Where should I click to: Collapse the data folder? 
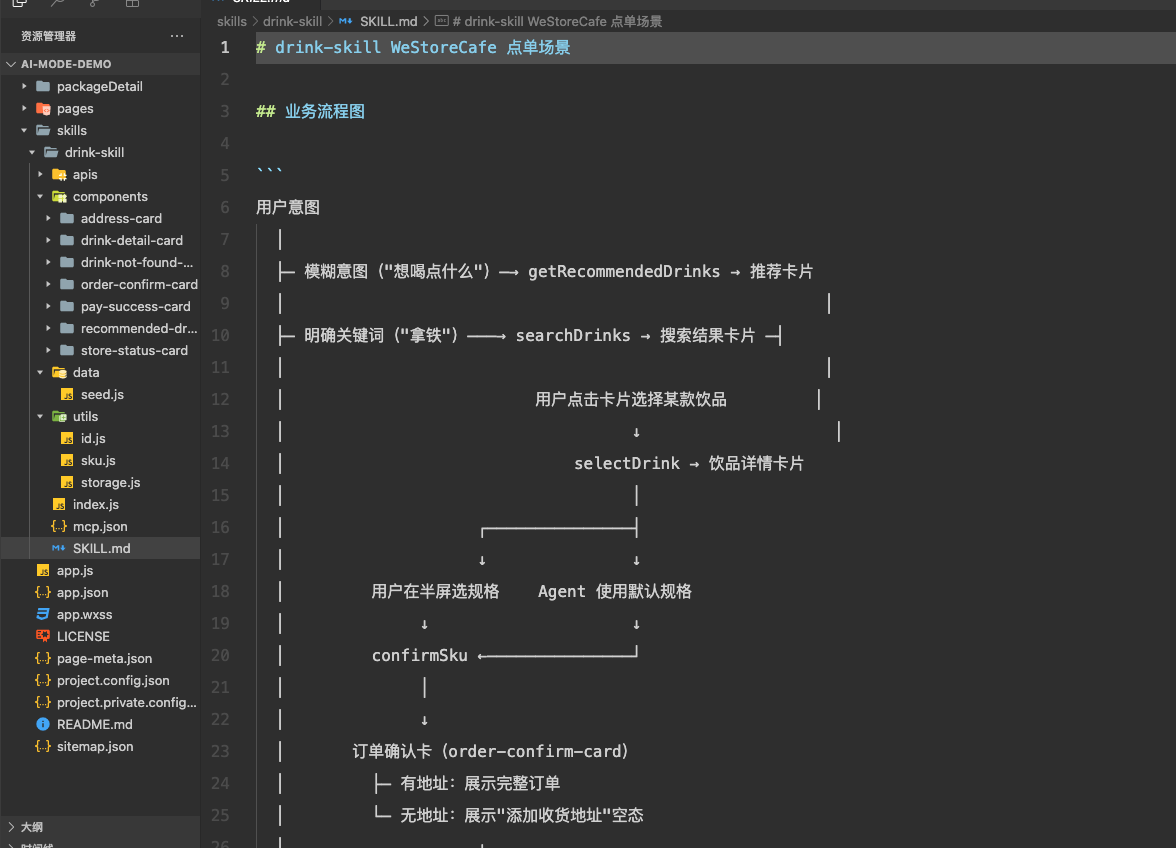point(40,372)
